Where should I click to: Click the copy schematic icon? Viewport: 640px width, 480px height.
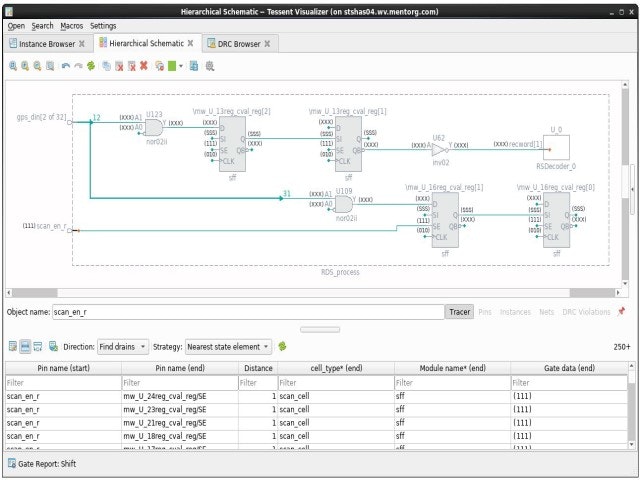point(107,66)
